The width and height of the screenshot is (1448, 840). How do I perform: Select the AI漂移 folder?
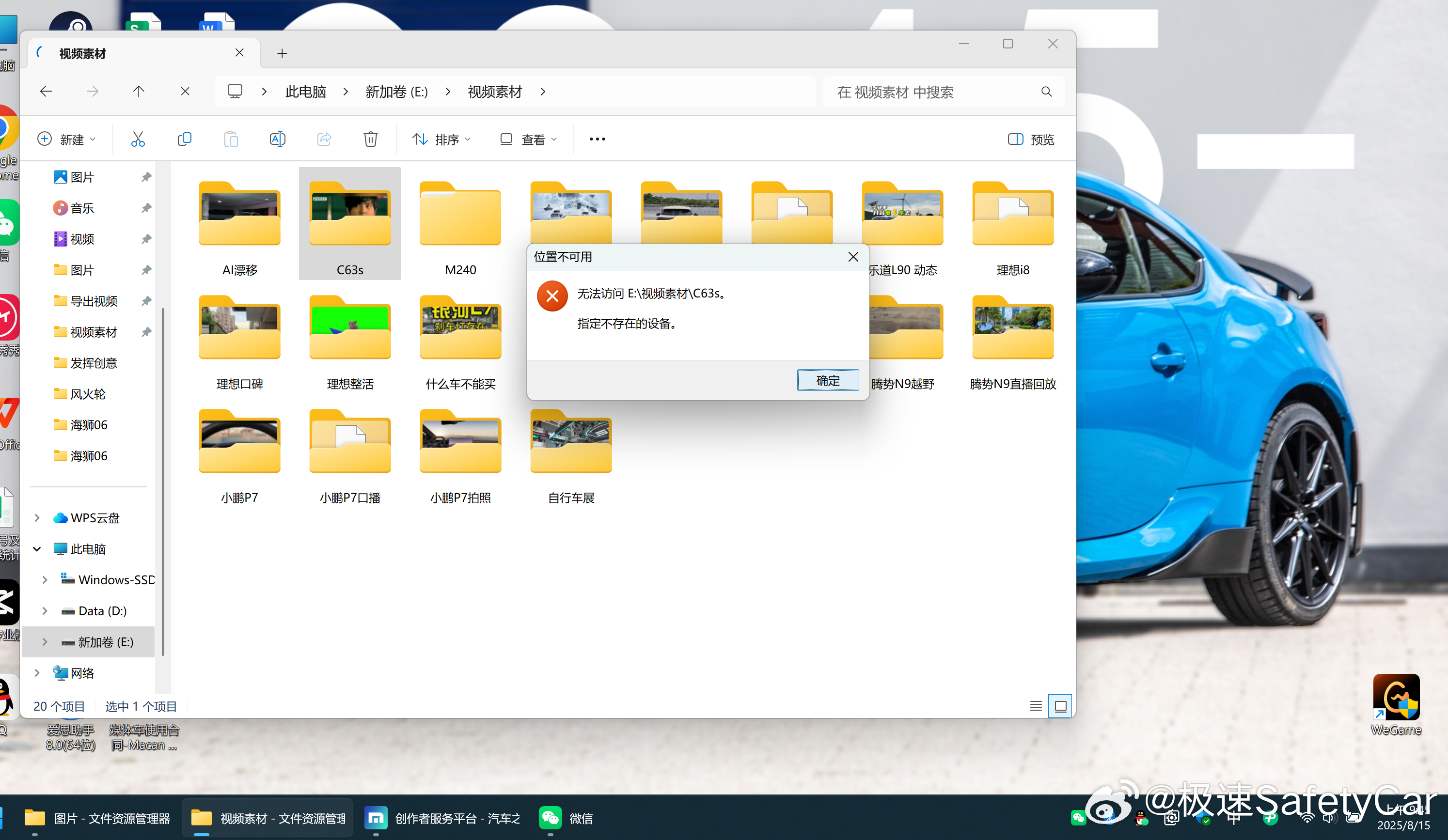click(239, 224)
